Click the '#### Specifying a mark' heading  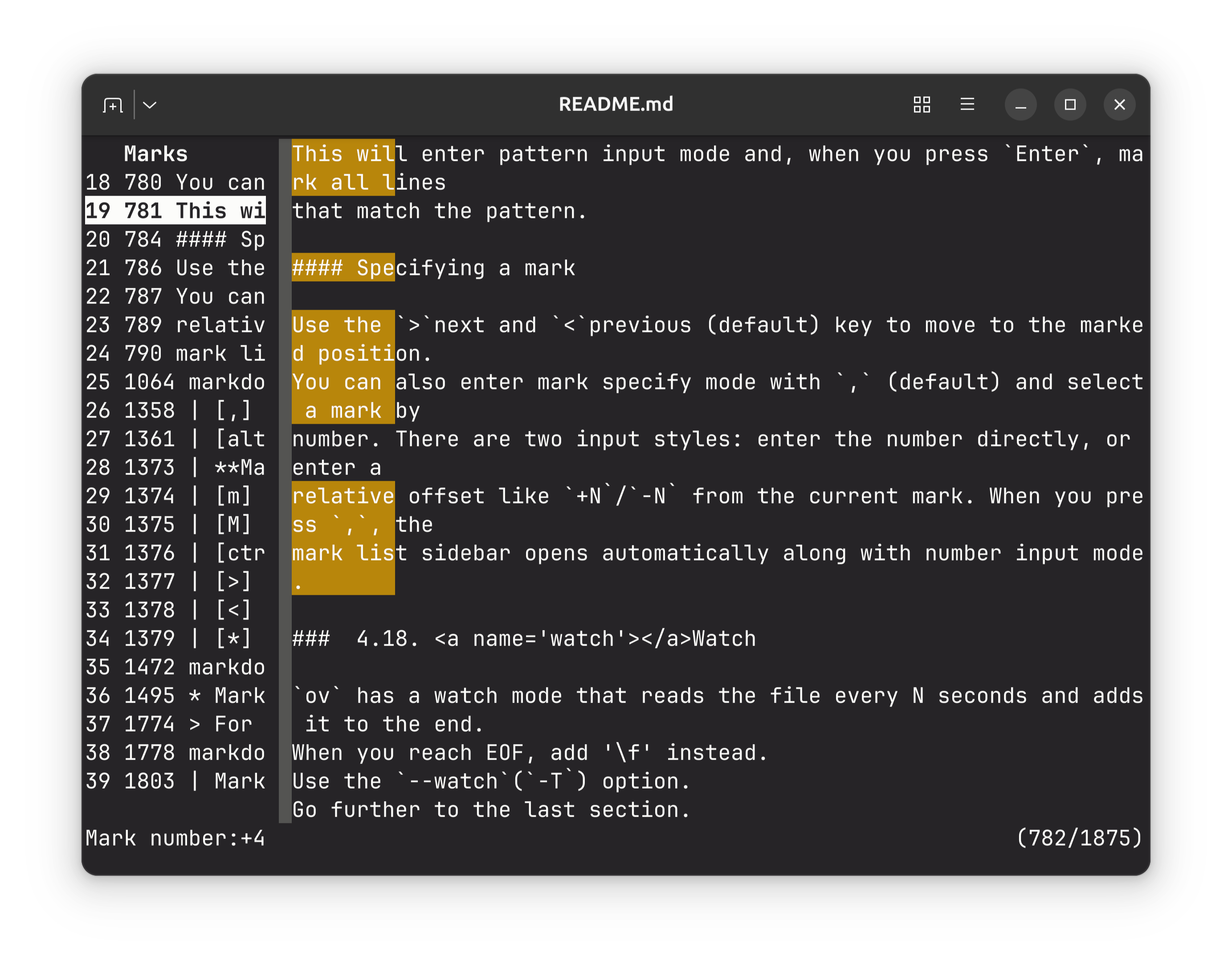click(433, 268)
